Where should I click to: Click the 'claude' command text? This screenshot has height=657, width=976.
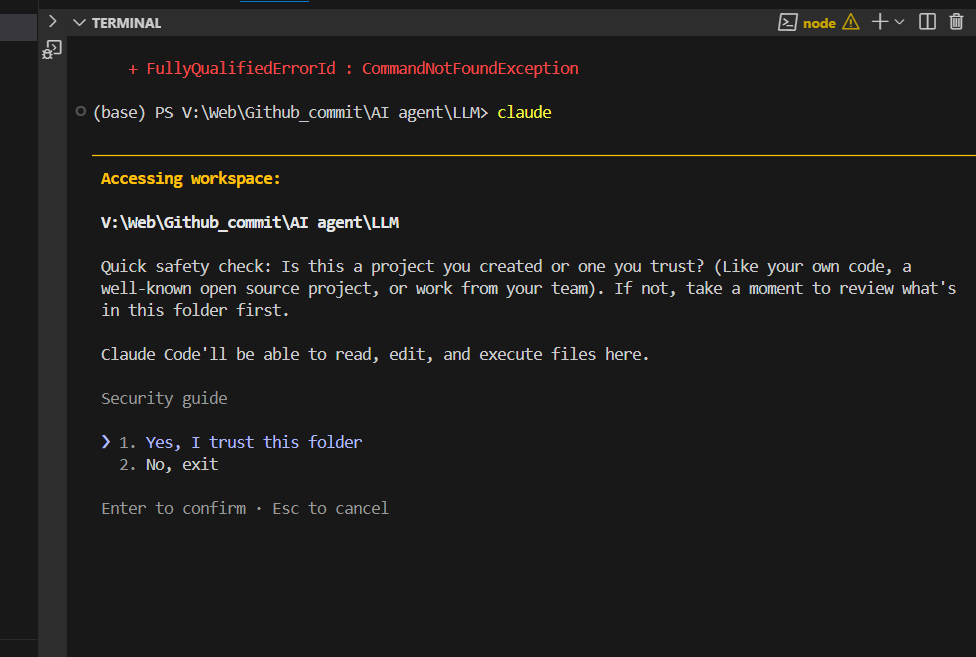(524, 113)
